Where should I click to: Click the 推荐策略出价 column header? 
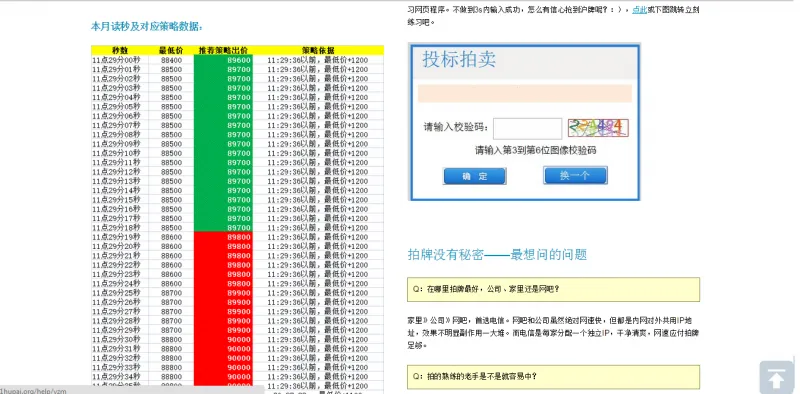[223, 50]
